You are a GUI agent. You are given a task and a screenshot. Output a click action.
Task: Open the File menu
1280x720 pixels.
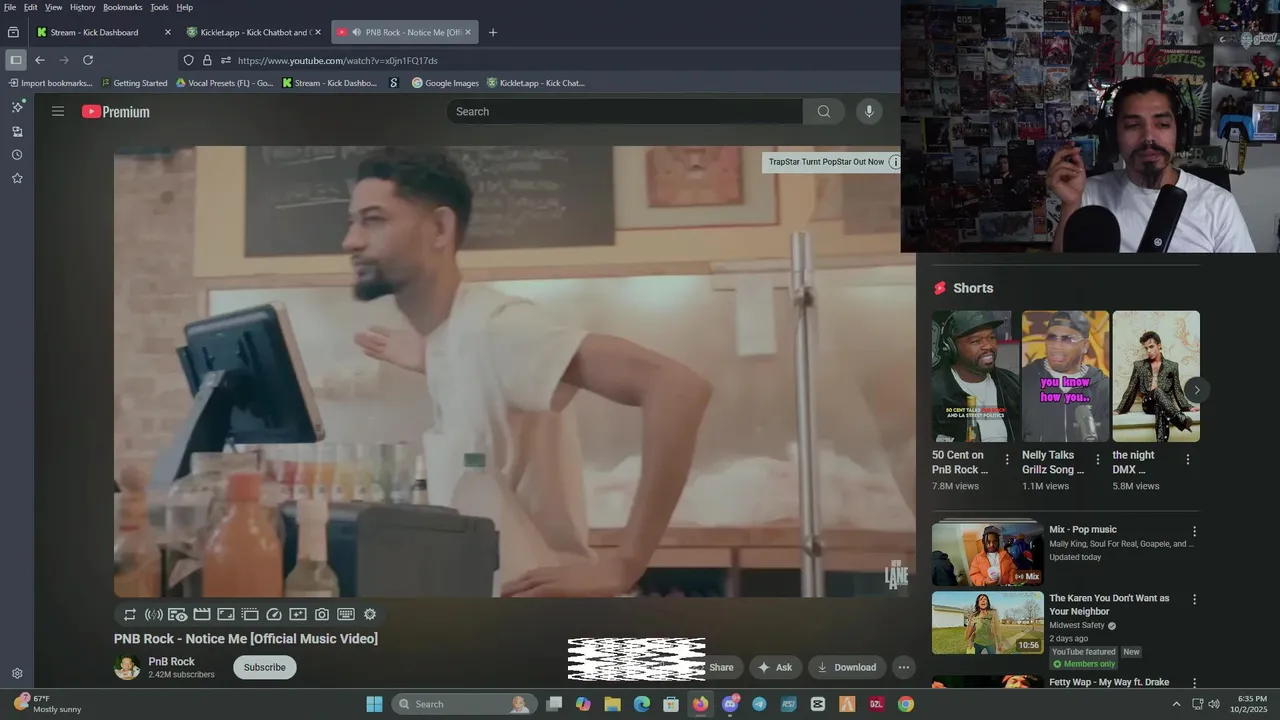[10, 7]
